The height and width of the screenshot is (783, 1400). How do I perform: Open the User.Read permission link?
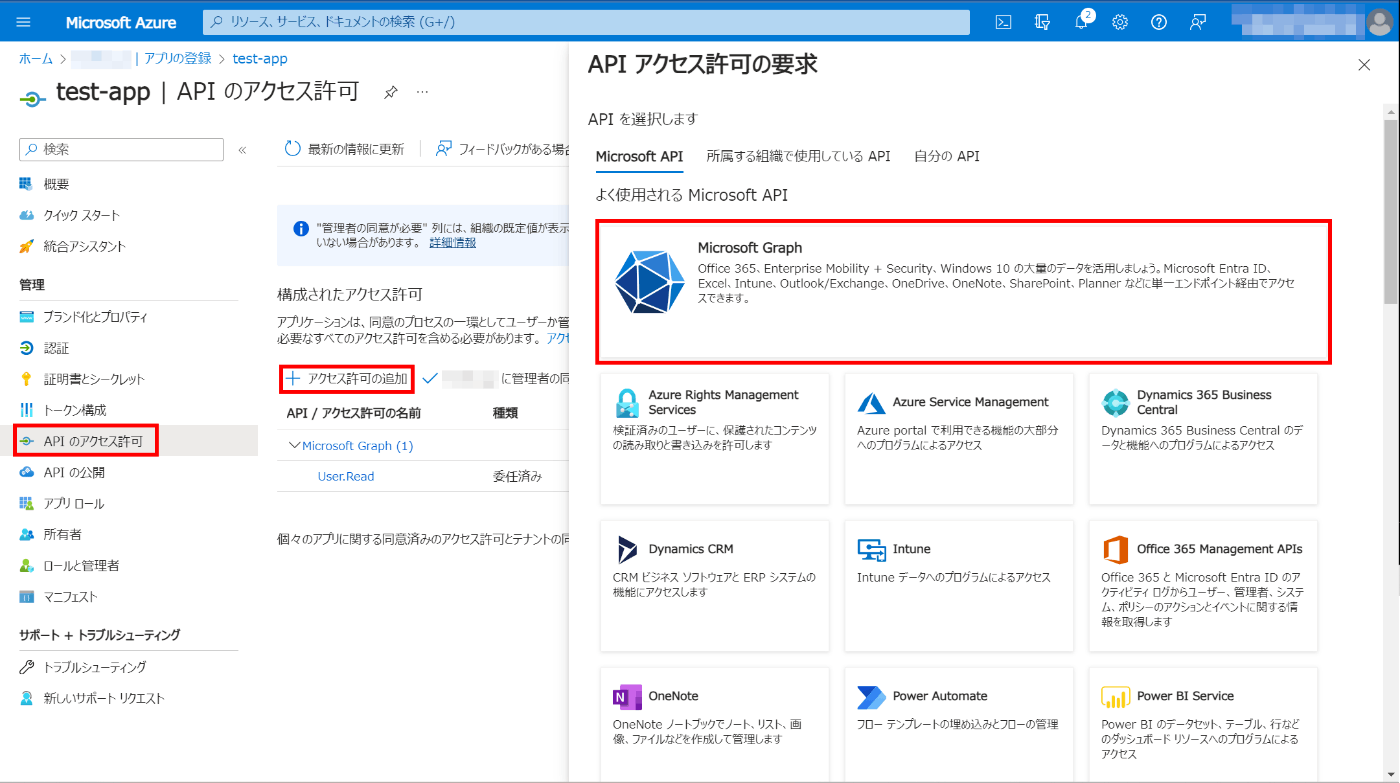[x=346, y=477]
